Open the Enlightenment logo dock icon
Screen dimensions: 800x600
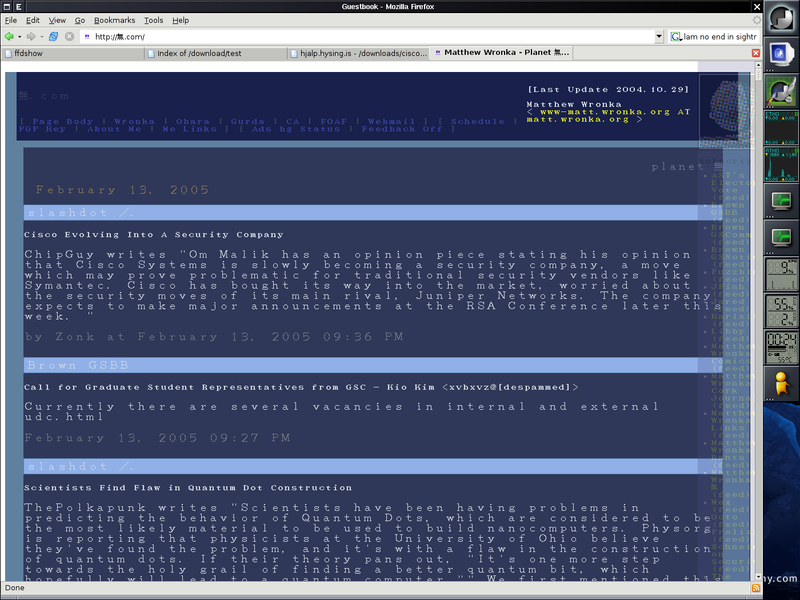781,17
